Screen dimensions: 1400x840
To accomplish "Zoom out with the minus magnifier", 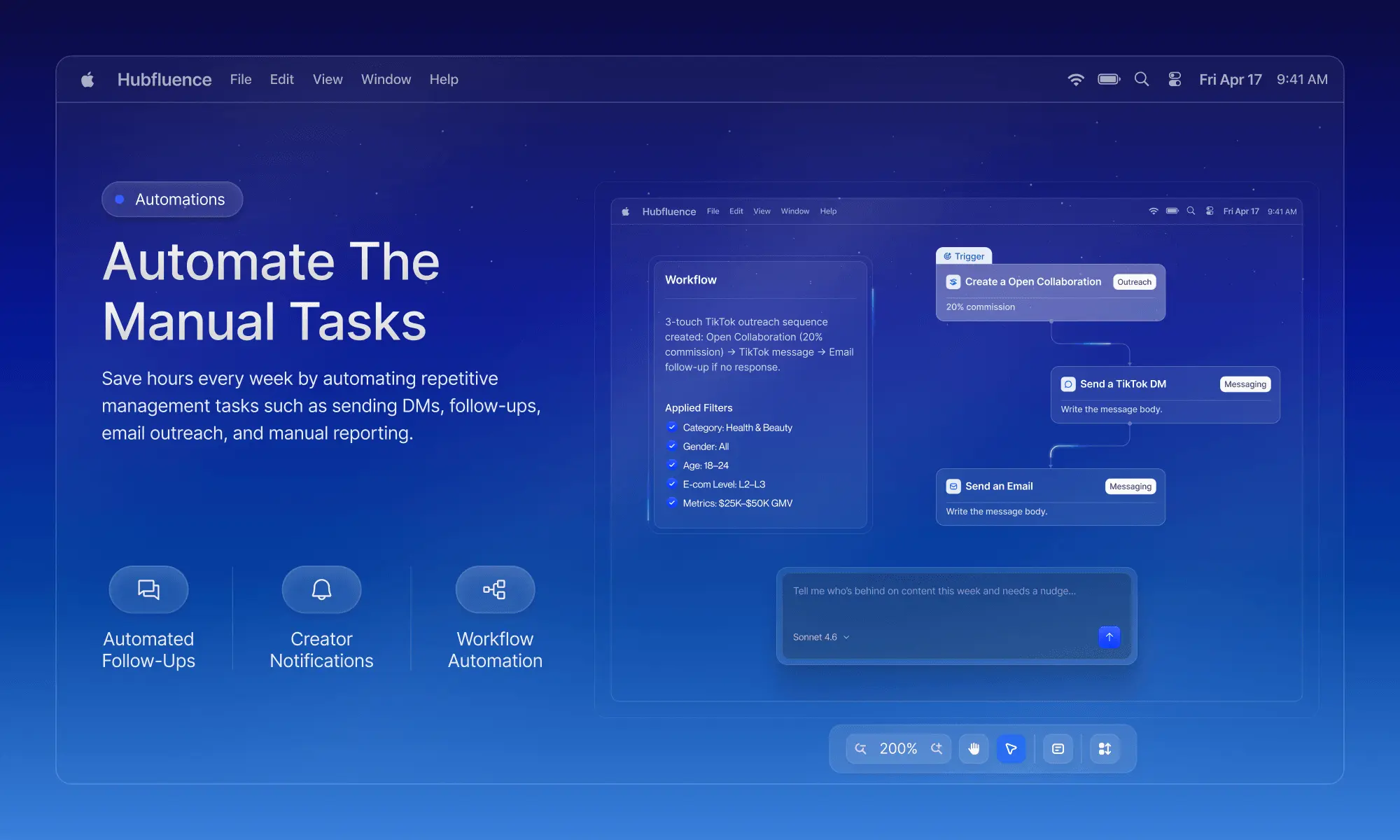I will pos(861,748).
